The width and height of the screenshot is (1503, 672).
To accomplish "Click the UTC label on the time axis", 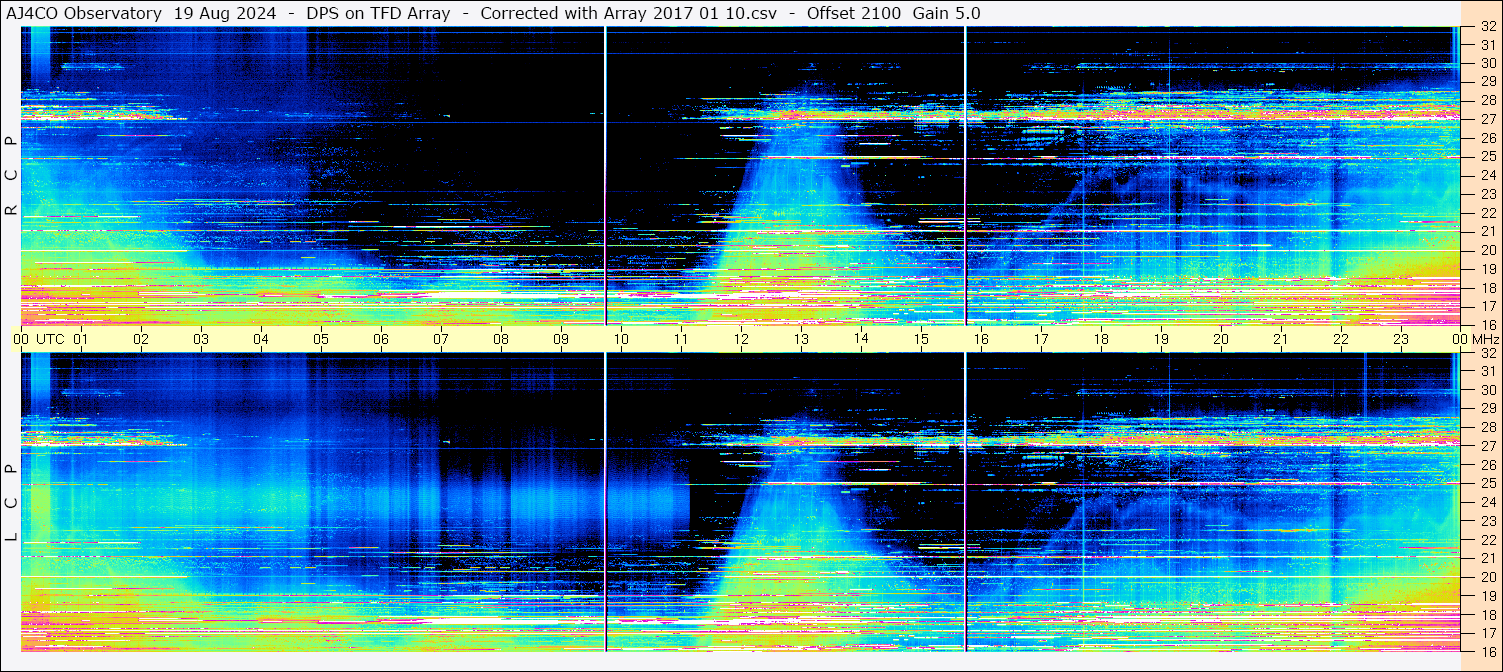I will (x=50, y=339).
